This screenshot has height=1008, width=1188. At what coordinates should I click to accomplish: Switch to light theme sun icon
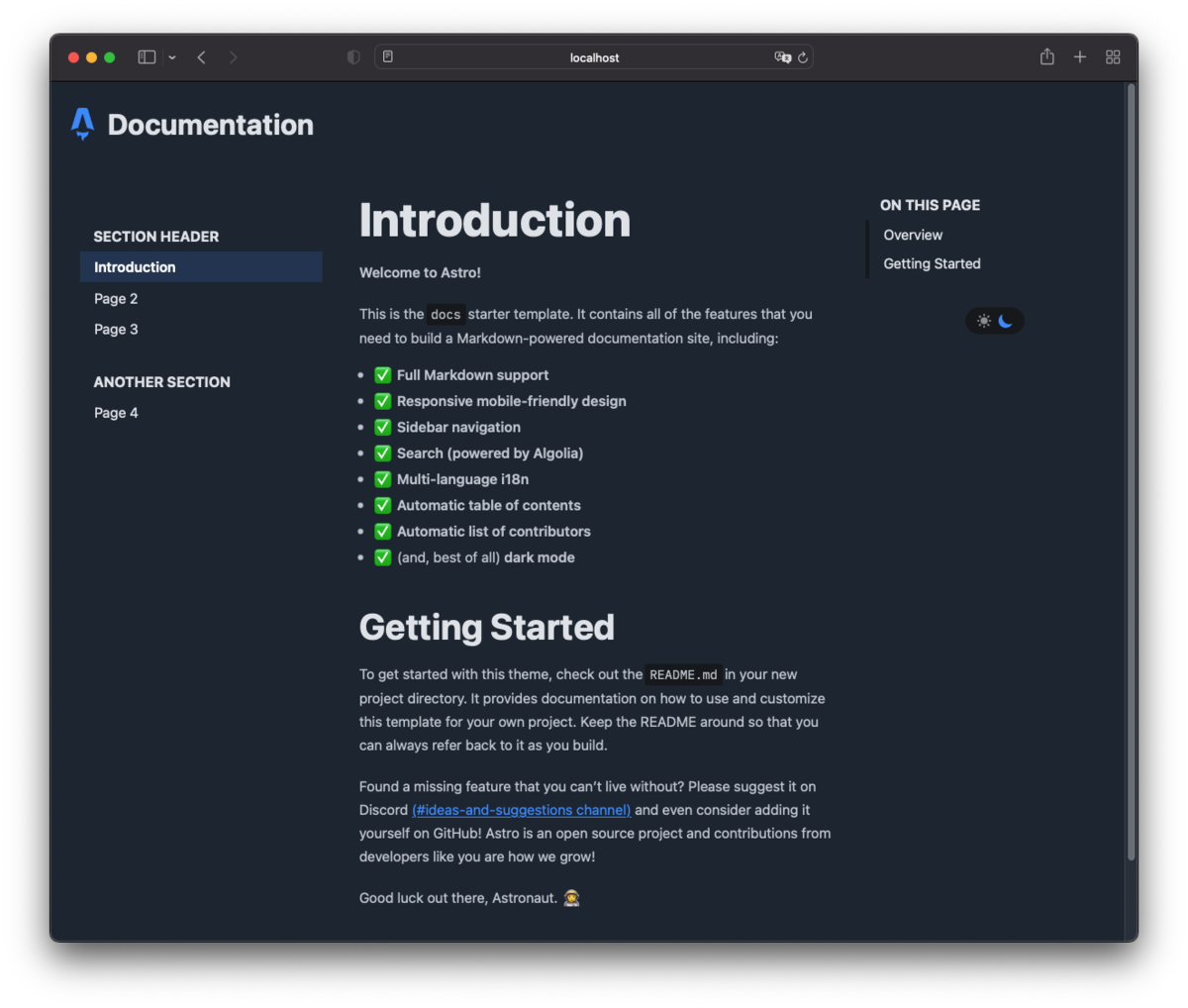pyautogui.click(x=983, y=321)
